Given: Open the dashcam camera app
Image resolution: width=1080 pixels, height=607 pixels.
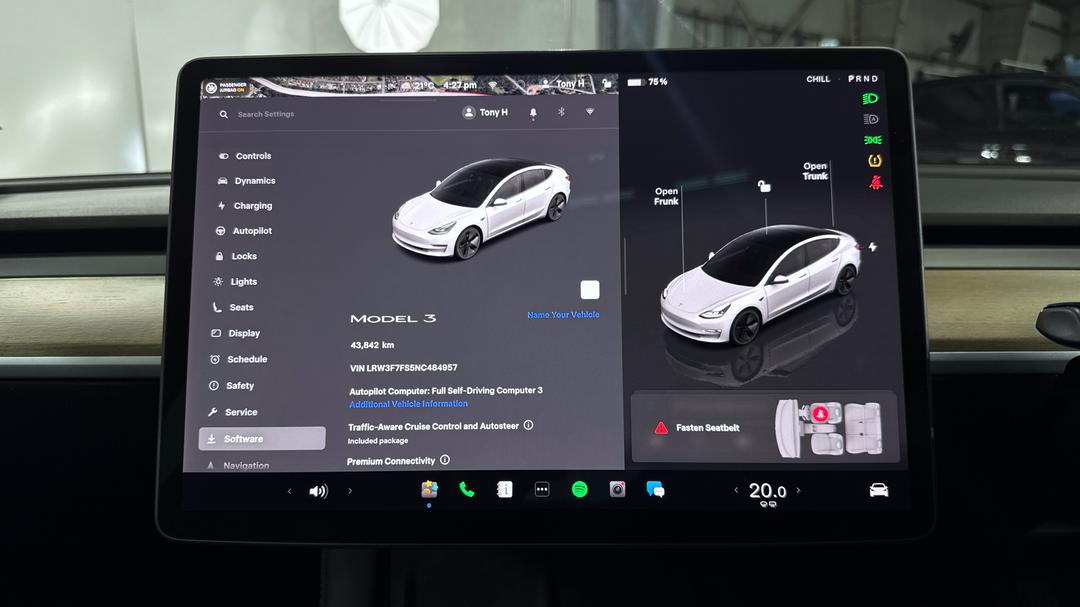Looking at the screenshot, I should click(x=617, y=489).
